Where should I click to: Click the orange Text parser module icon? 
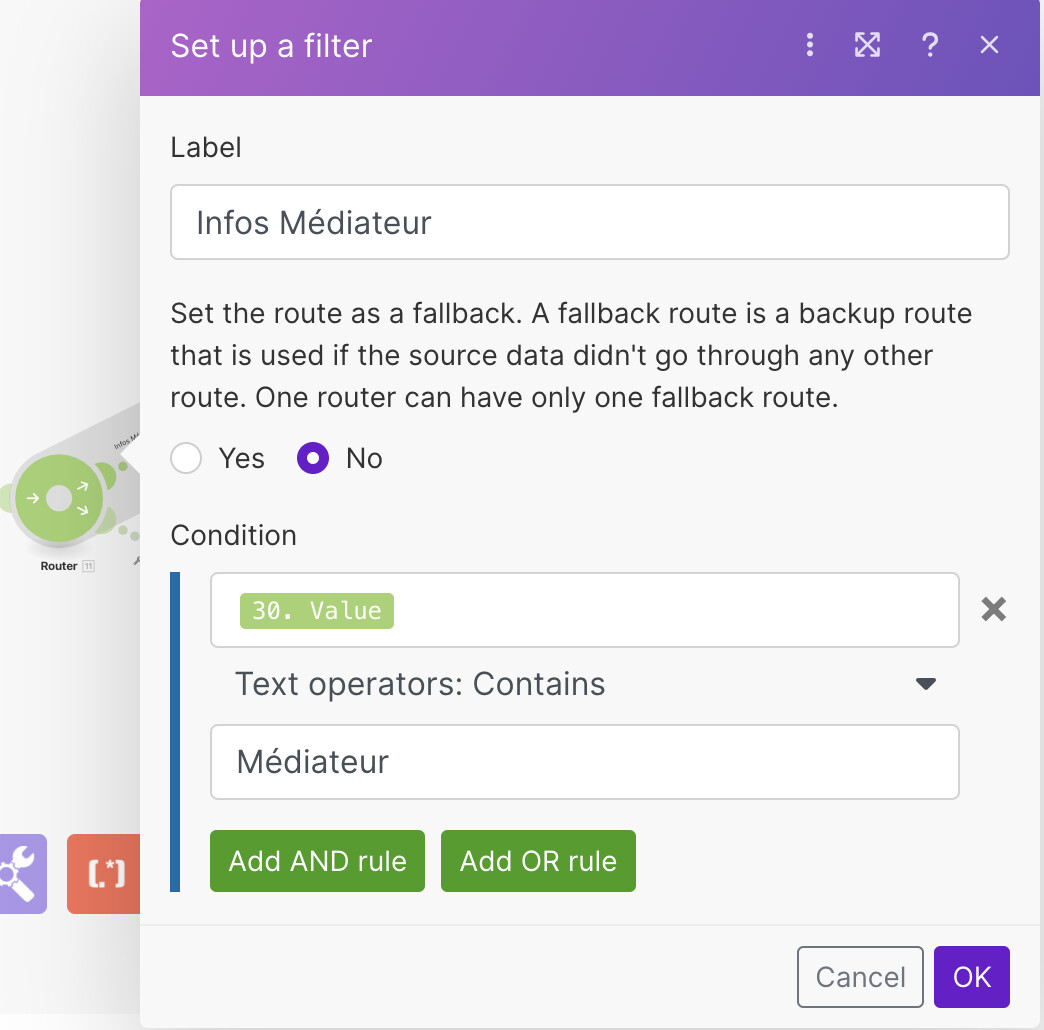(x=104, y=874)
